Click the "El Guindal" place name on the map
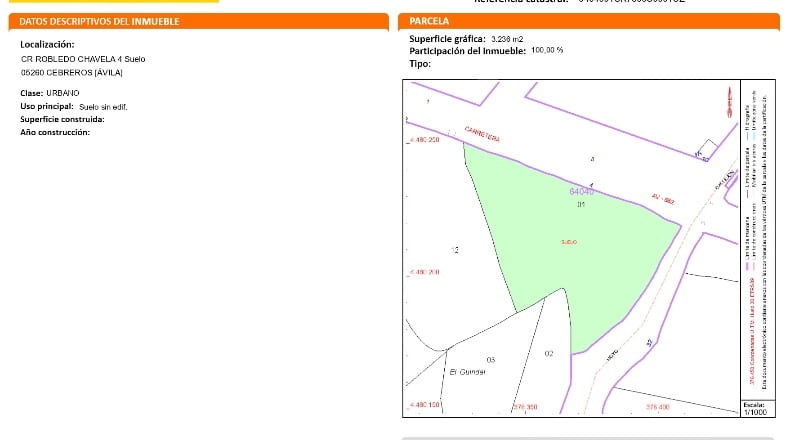 [x=468, y=372]
